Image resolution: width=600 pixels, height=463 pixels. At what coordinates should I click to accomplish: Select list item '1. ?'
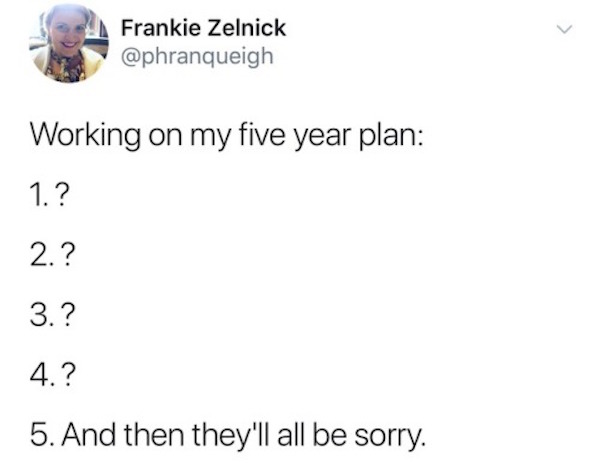(50, 195)
